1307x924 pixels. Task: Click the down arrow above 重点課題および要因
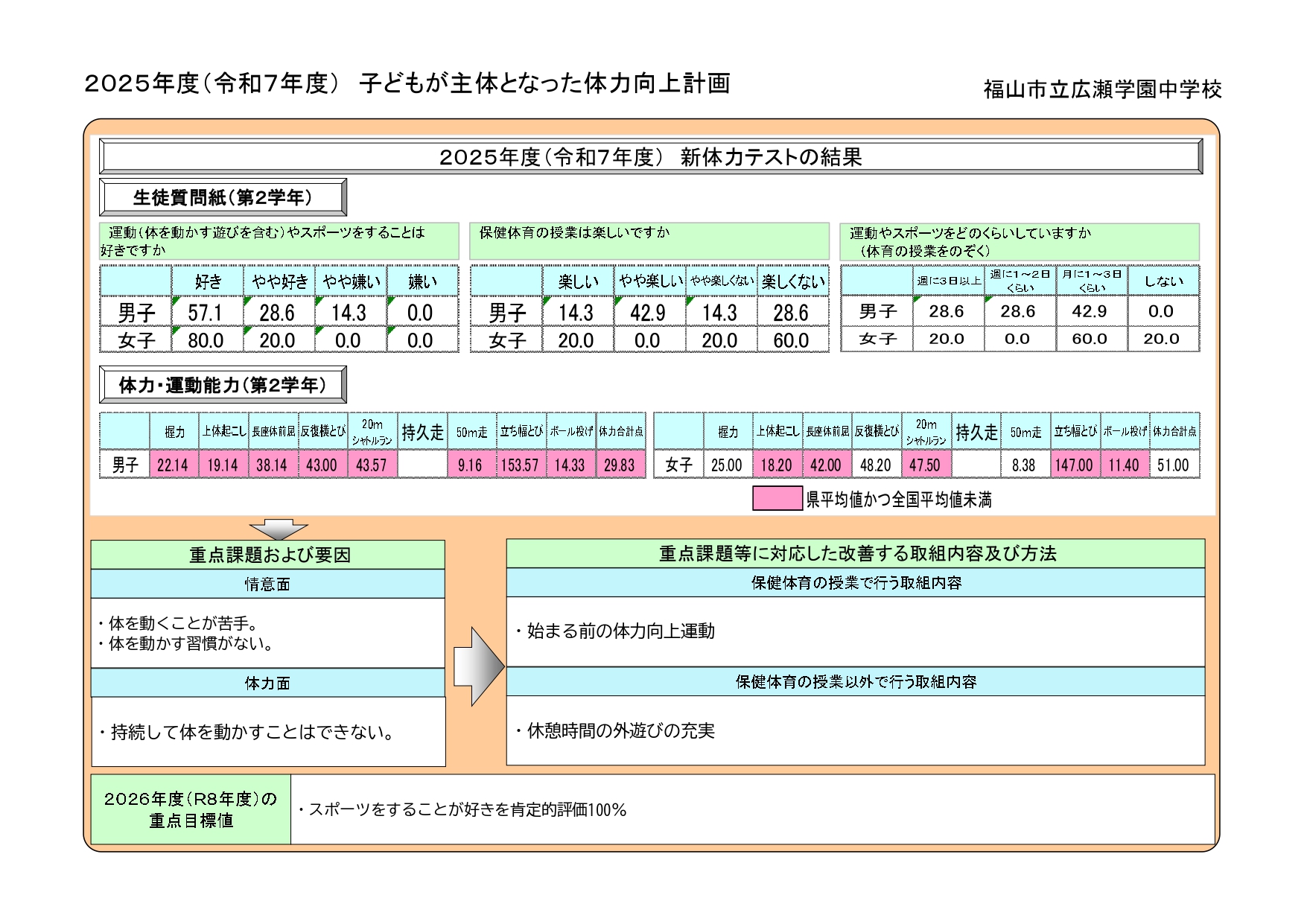pos(278,529)
